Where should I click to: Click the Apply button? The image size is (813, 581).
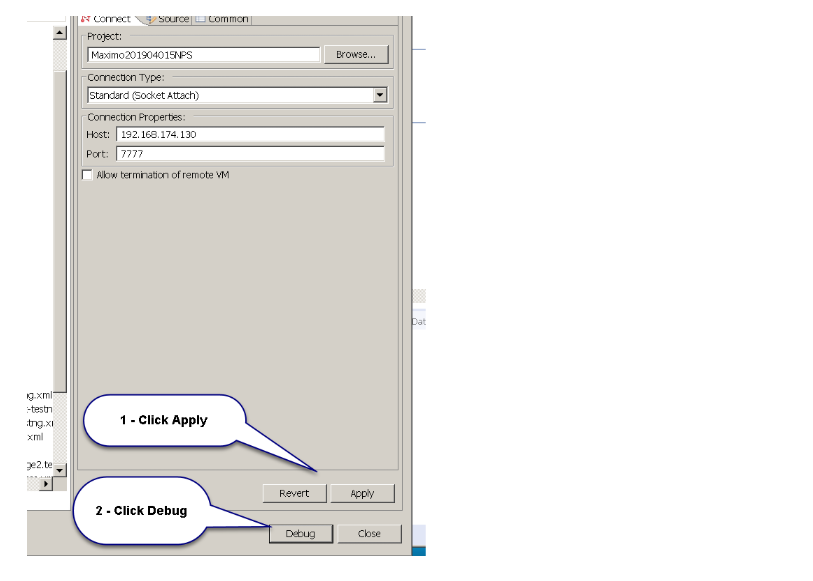(362, 493)
